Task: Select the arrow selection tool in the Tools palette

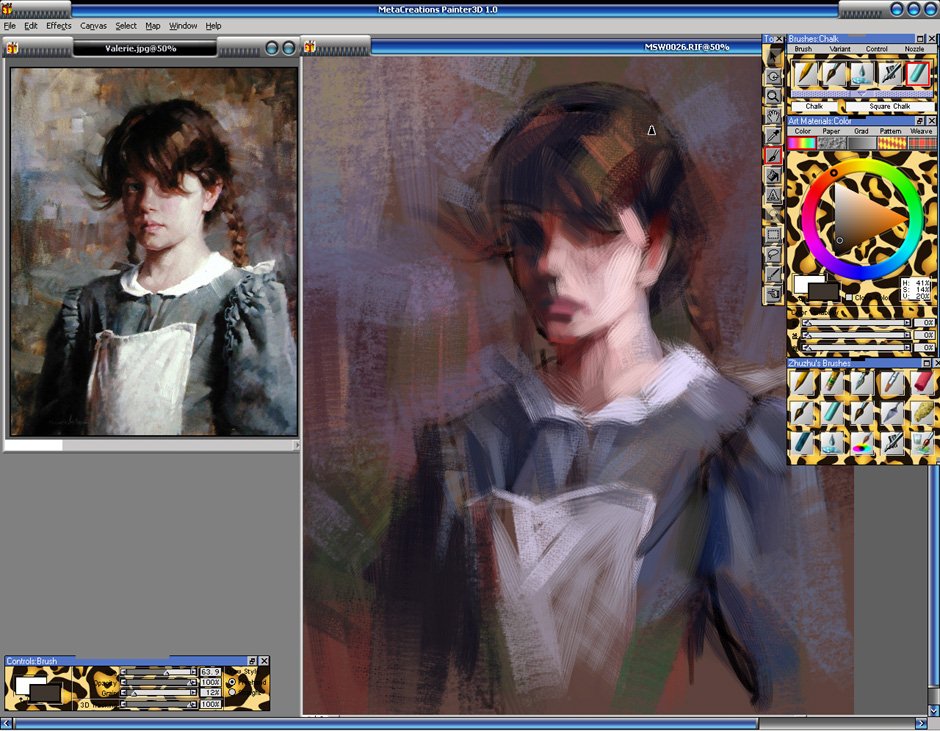Action: point(773,57)
